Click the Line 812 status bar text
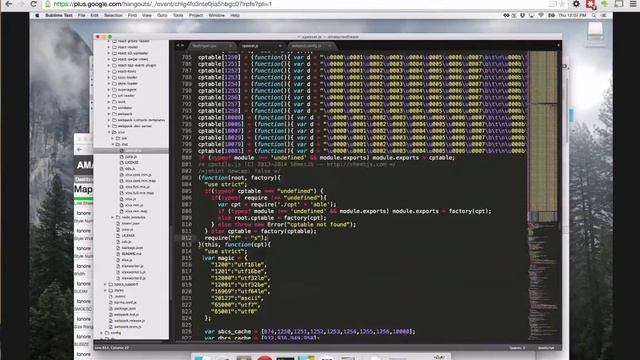Viewport: 640px width, 360px height. (x=111, y=348)
